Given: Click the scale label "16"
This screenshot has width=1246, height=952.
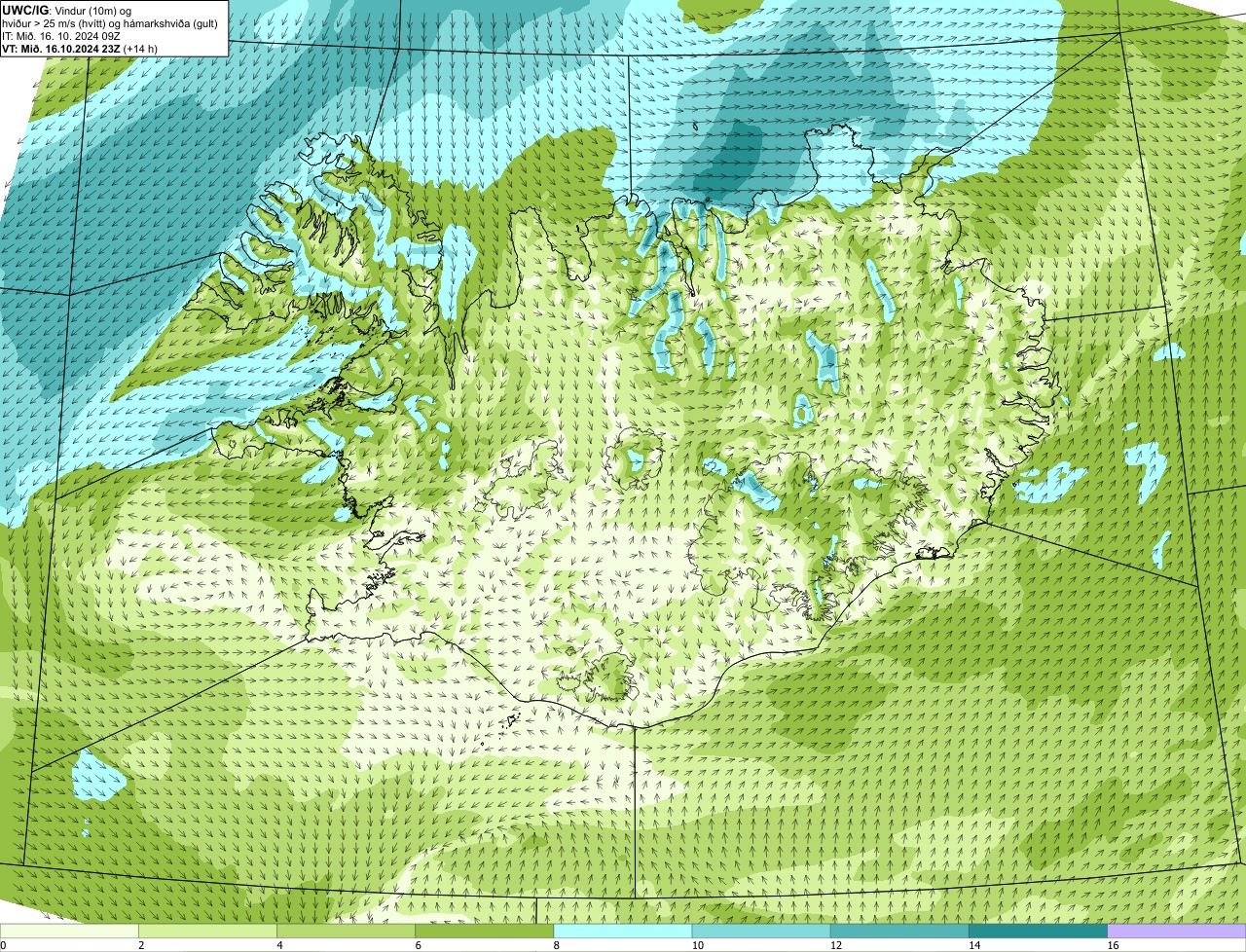Looking at the screenshot, I should (1114, 945).
